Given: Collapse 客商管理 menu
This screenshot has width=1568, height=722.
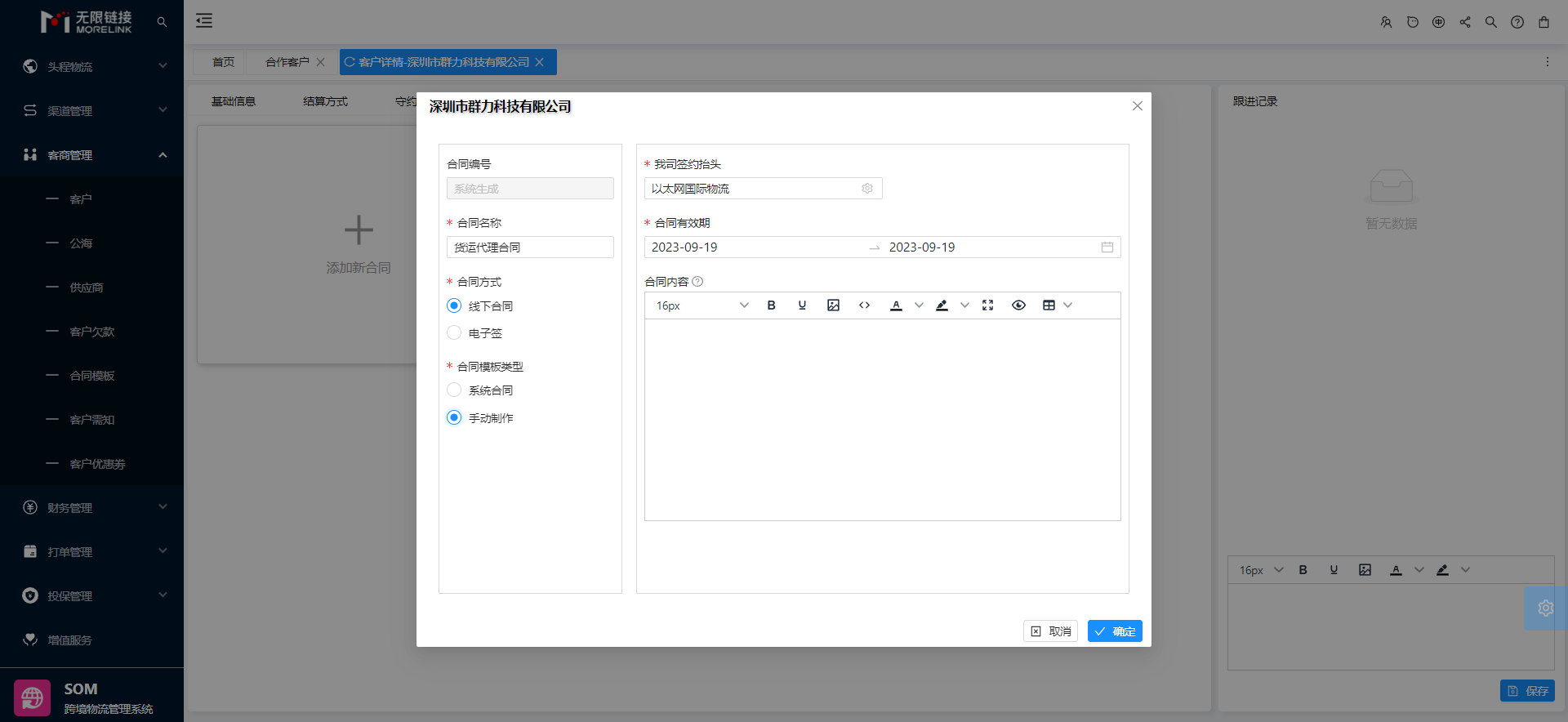Looking at the screenshot, I should click(91, 154).
